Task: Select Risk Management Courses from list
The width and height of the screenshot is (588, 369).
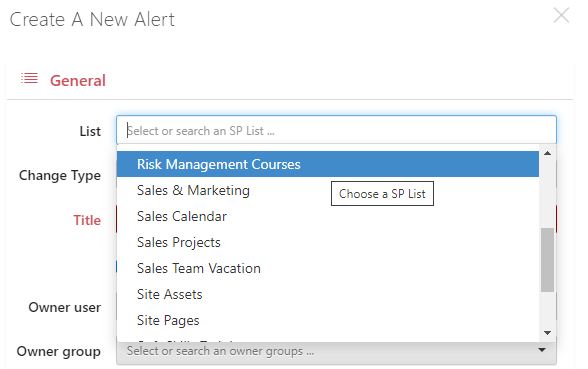Action: point(328,164)
